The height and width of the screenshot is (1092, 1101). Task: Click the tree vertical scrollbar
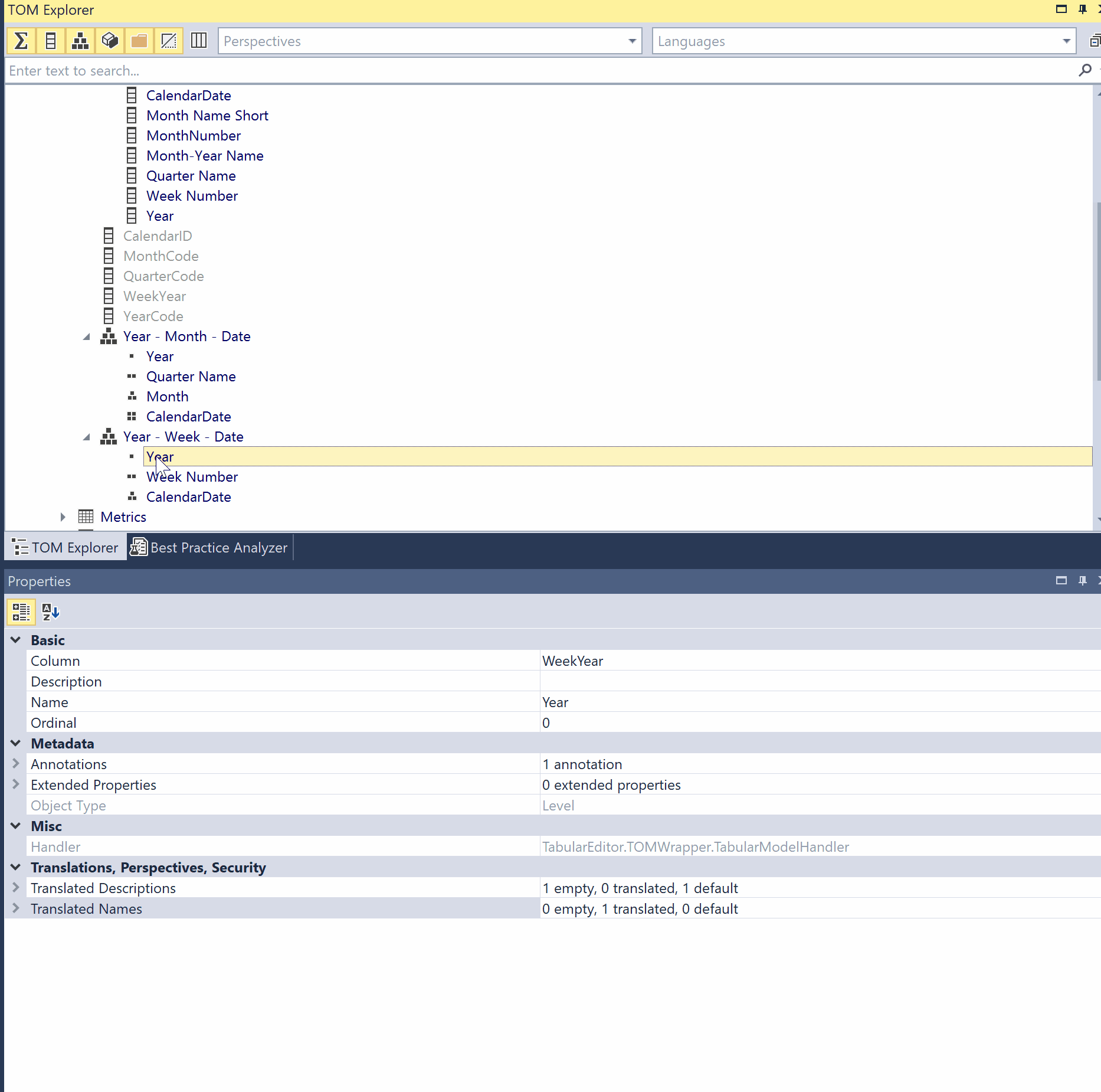click(1097, 292)
